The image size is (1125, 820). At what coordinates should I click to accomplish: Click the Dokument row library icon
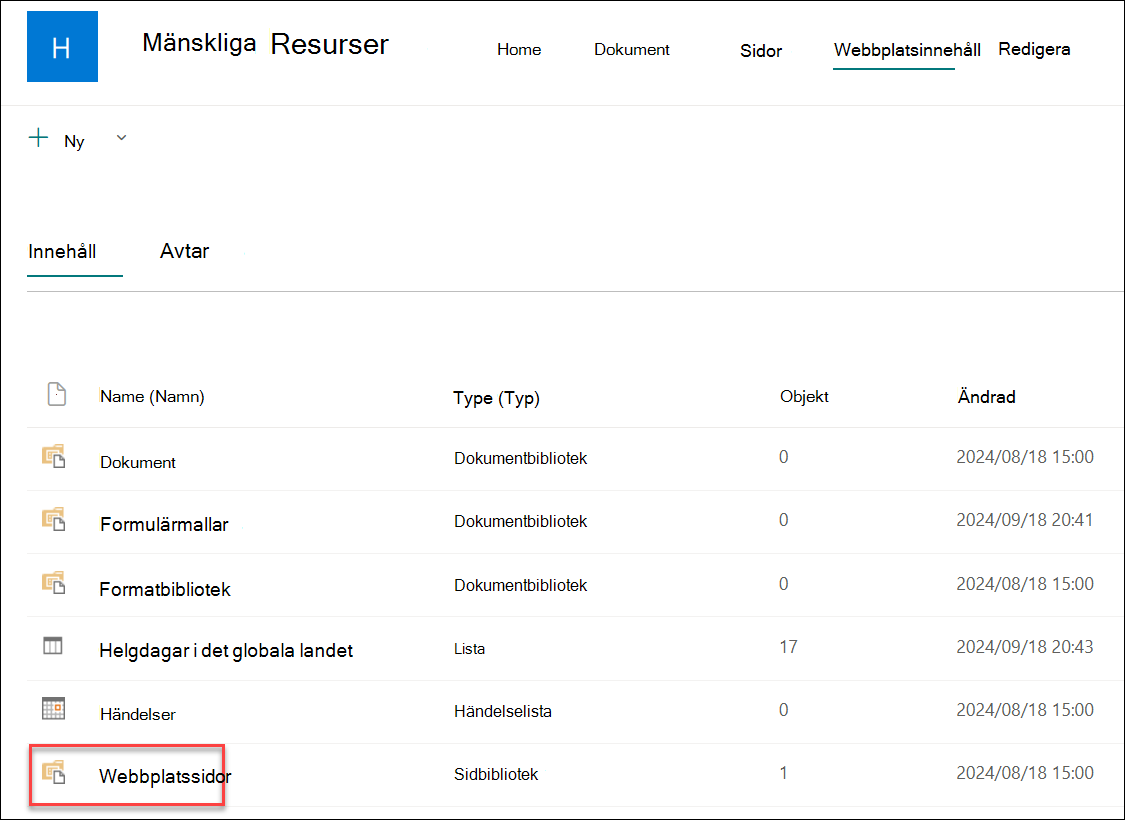pyautogui.click(x=54, y=456)
